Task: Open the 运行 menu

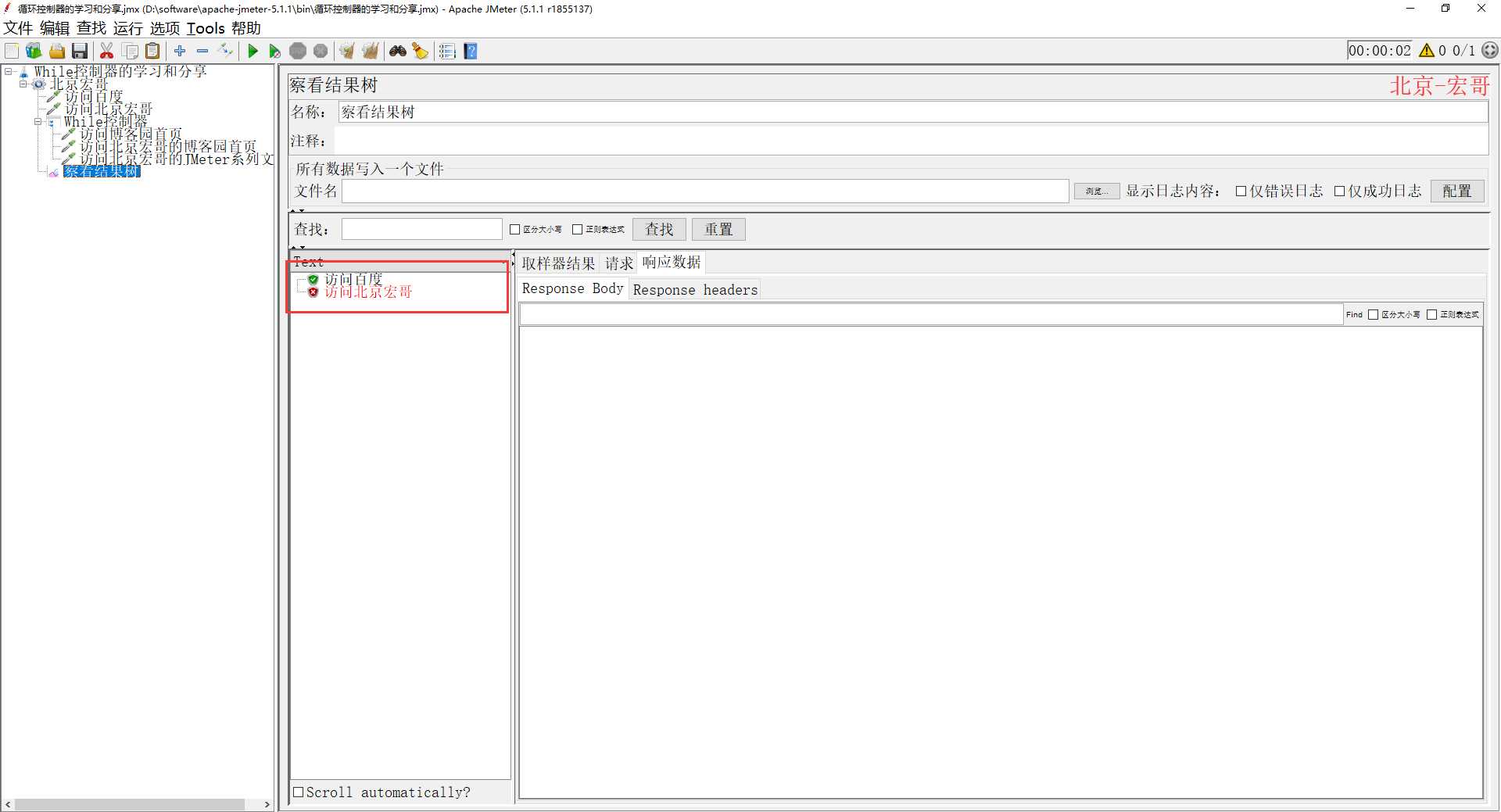Action: (x=128, y=28)
